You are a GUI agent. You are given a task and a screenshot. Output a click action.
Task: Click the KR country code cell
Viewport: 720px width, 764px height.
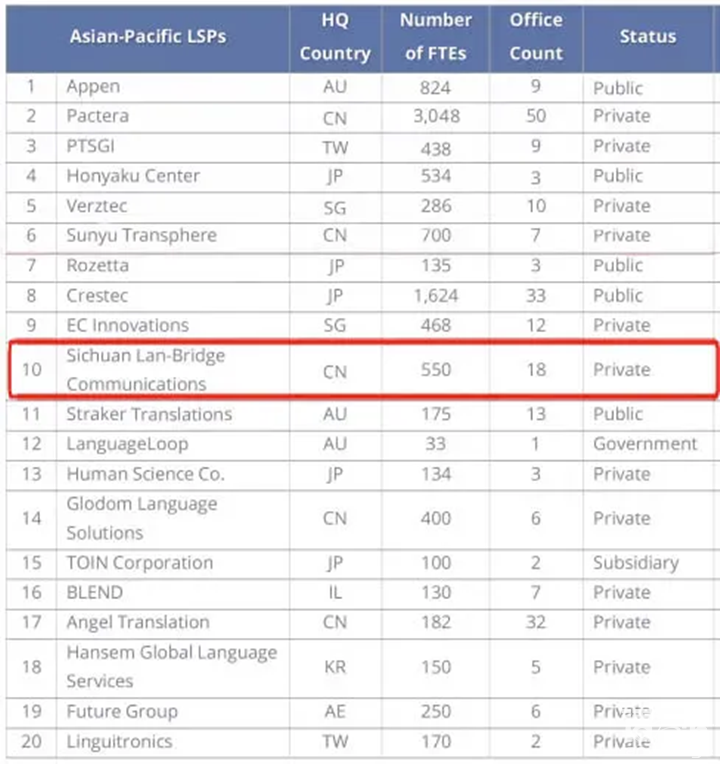[x=335, y=667]
